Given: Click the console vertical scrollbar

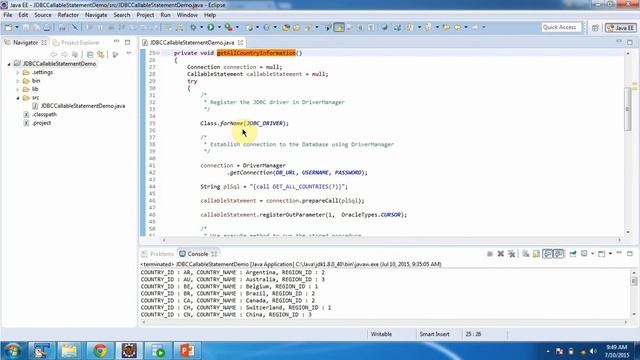Looking at the screenshot, I should [634, 293].
